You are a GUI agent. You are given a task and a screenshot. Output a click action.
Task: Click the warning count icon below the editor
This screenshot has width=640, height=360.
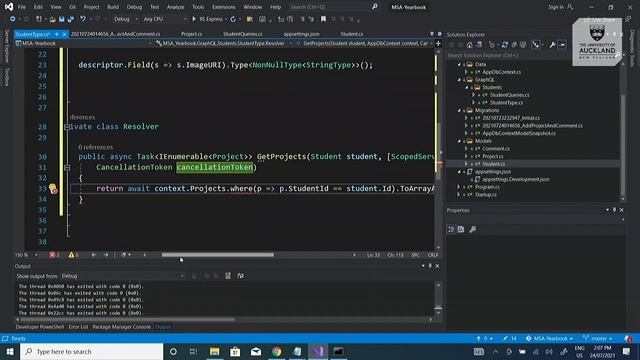coord(71,255)
